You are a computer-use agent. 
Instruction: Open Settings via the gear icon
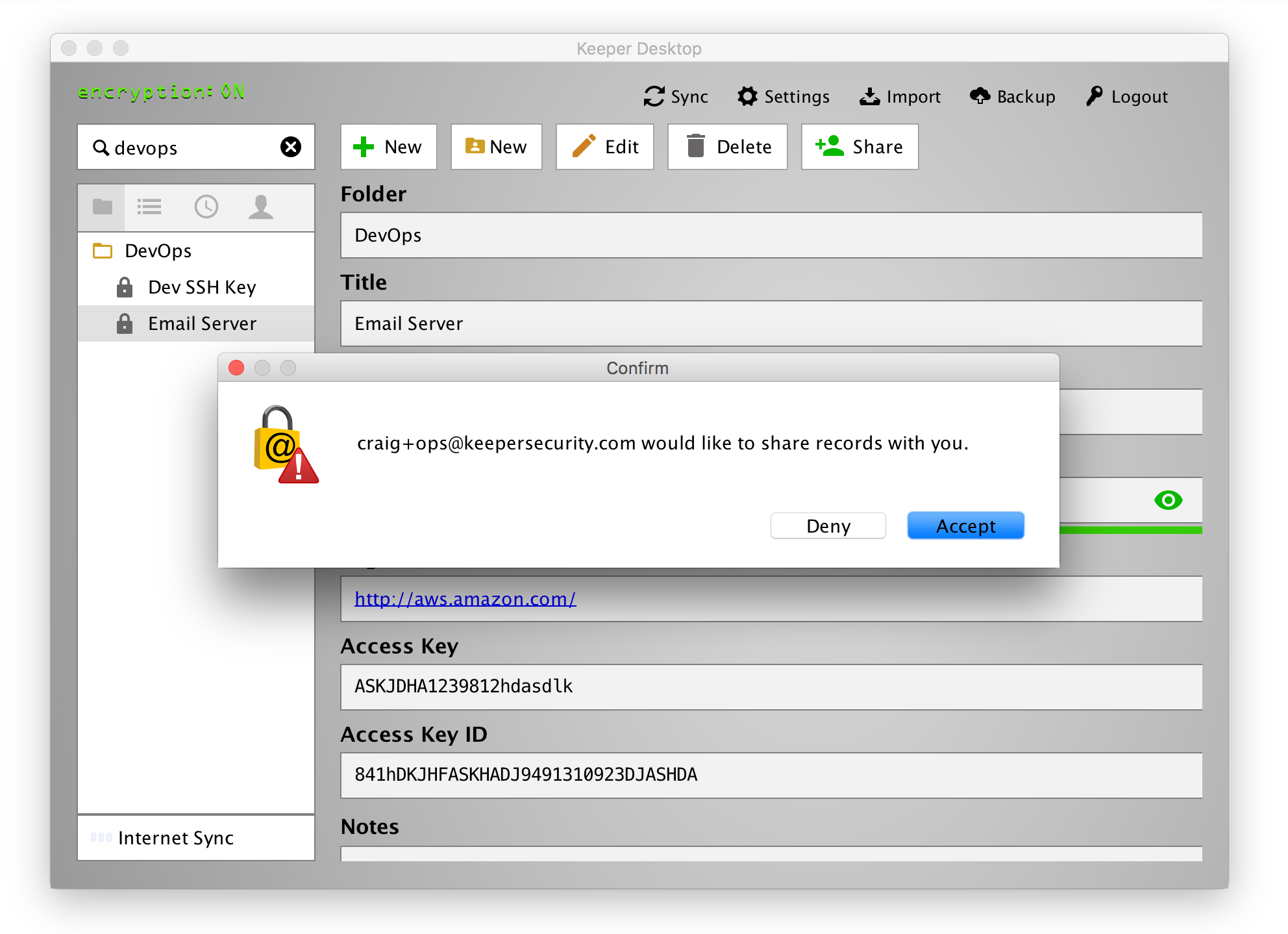747,96
